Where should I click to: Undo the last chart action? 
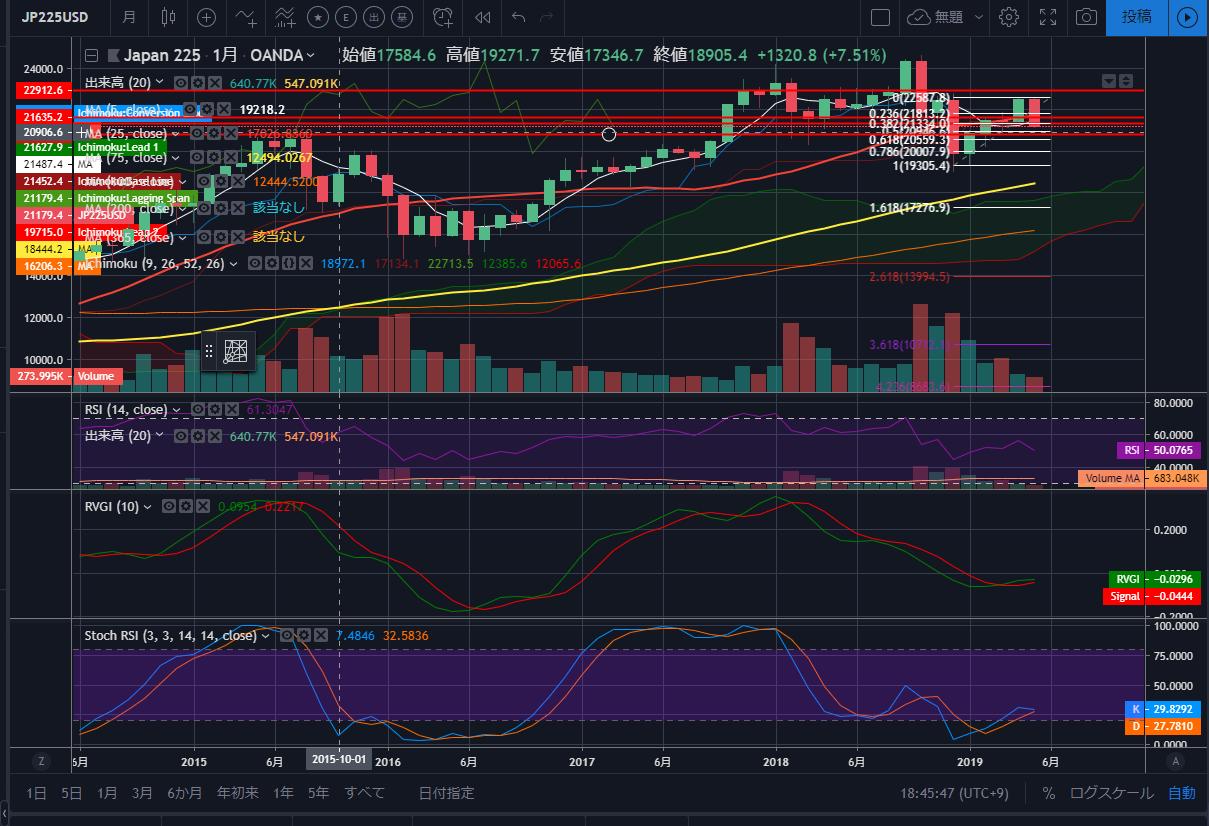[x=518, y=17]
